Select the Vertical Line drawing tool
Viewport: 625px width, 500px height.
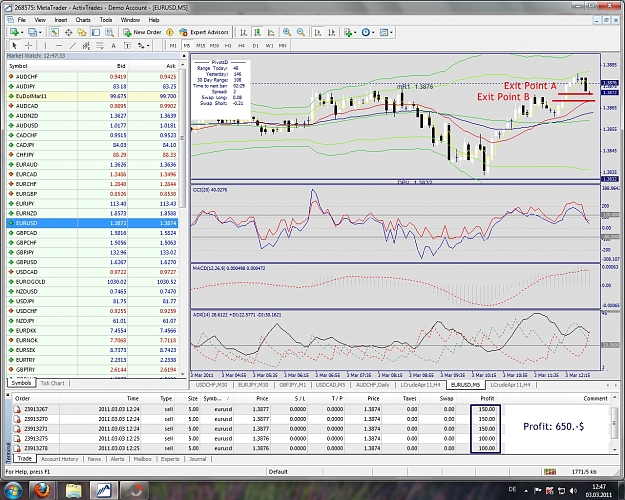click(45, 45)
